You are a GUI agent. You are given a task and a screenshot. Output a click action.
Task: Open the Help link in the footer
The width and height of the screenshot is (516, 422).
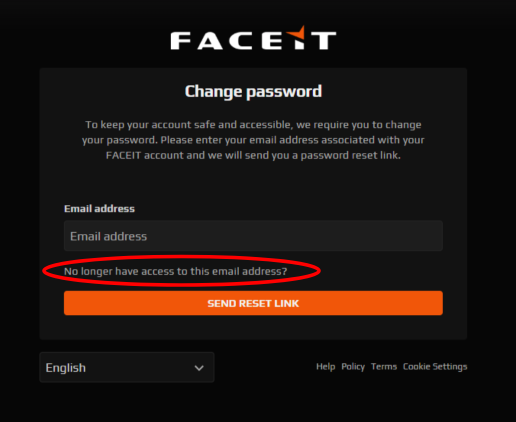point(326,367)
